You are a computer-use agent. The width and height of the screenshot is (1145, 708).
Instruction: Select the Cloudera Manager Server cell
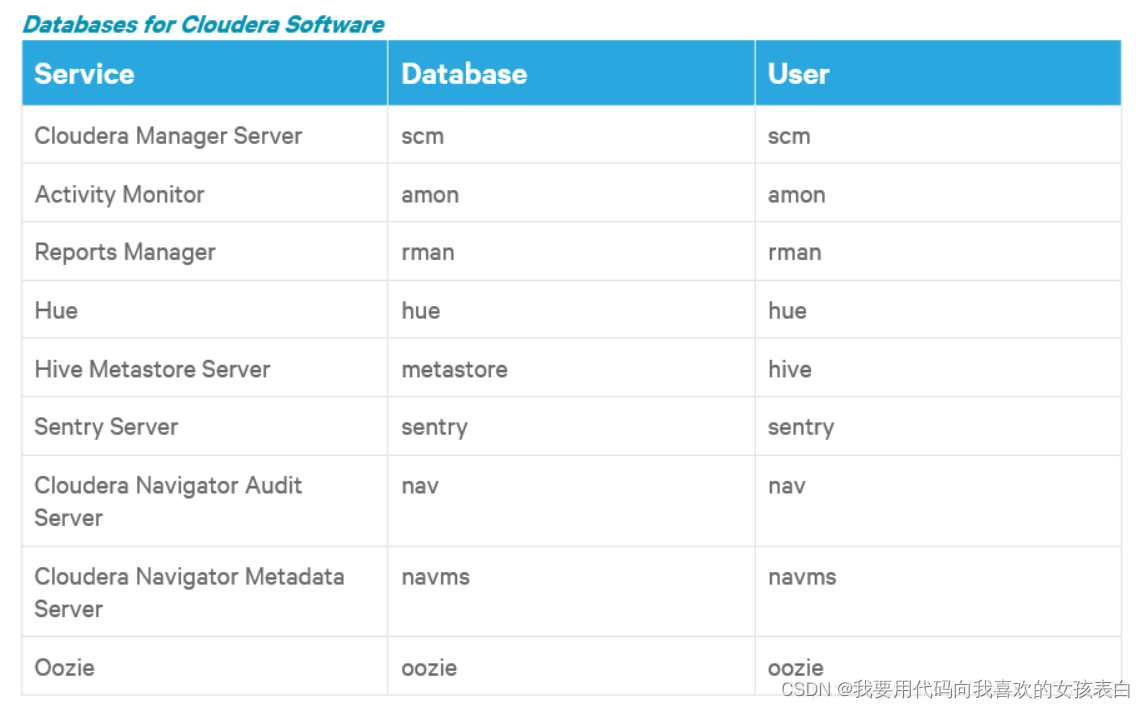(168, 136)
